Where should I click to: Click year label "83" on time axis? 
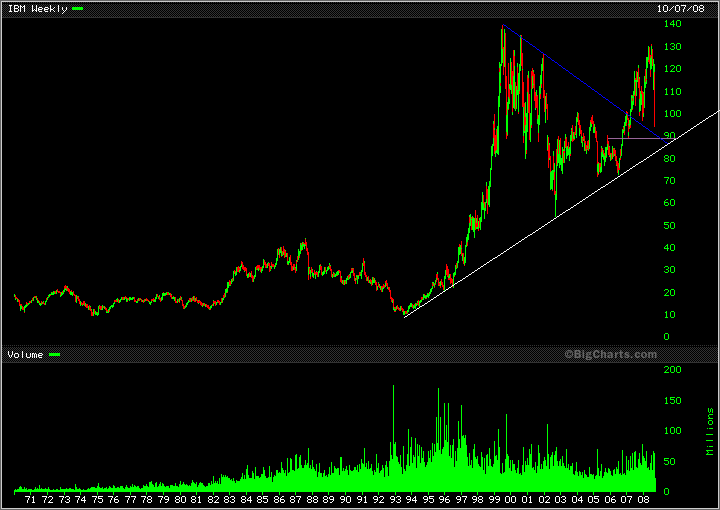pos(230,499)
